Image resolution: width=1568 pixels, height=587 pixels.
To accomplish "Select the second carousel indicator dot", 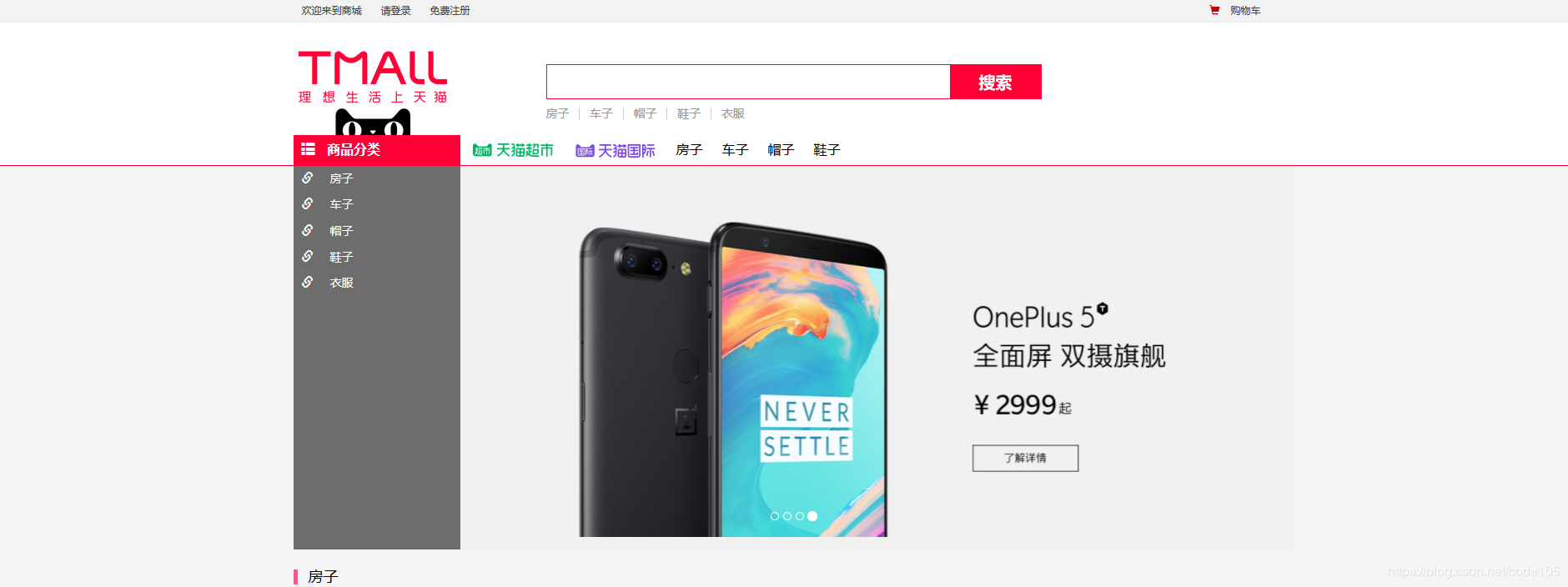I will click(787, 516).
